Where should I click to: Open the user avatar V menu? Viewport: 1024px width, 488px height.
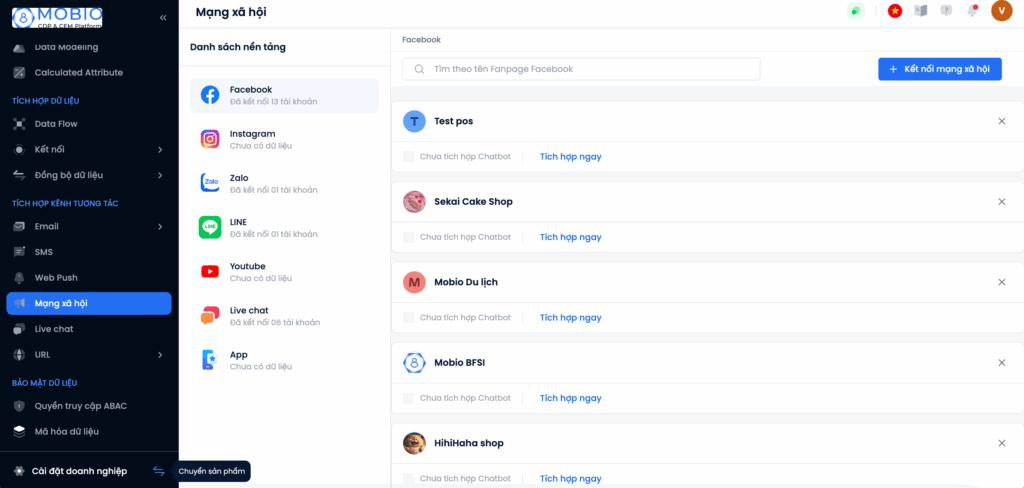tap(1001, 11)
